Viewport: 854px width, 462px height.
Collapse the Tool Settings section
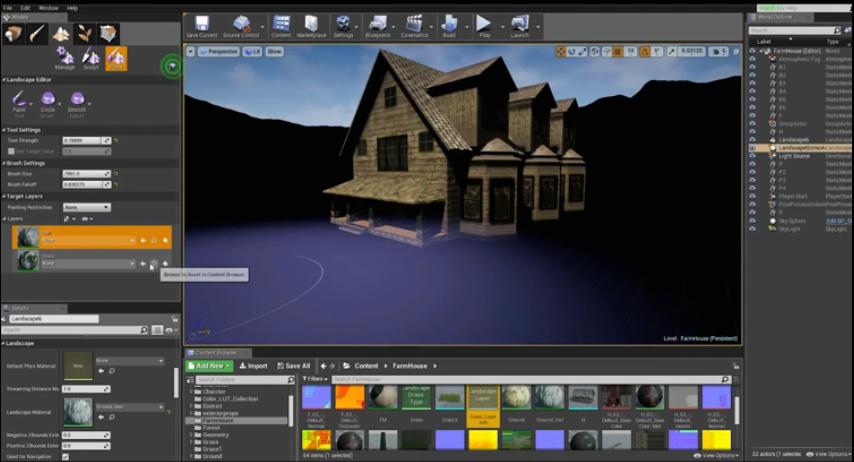[x=4, y=130]
